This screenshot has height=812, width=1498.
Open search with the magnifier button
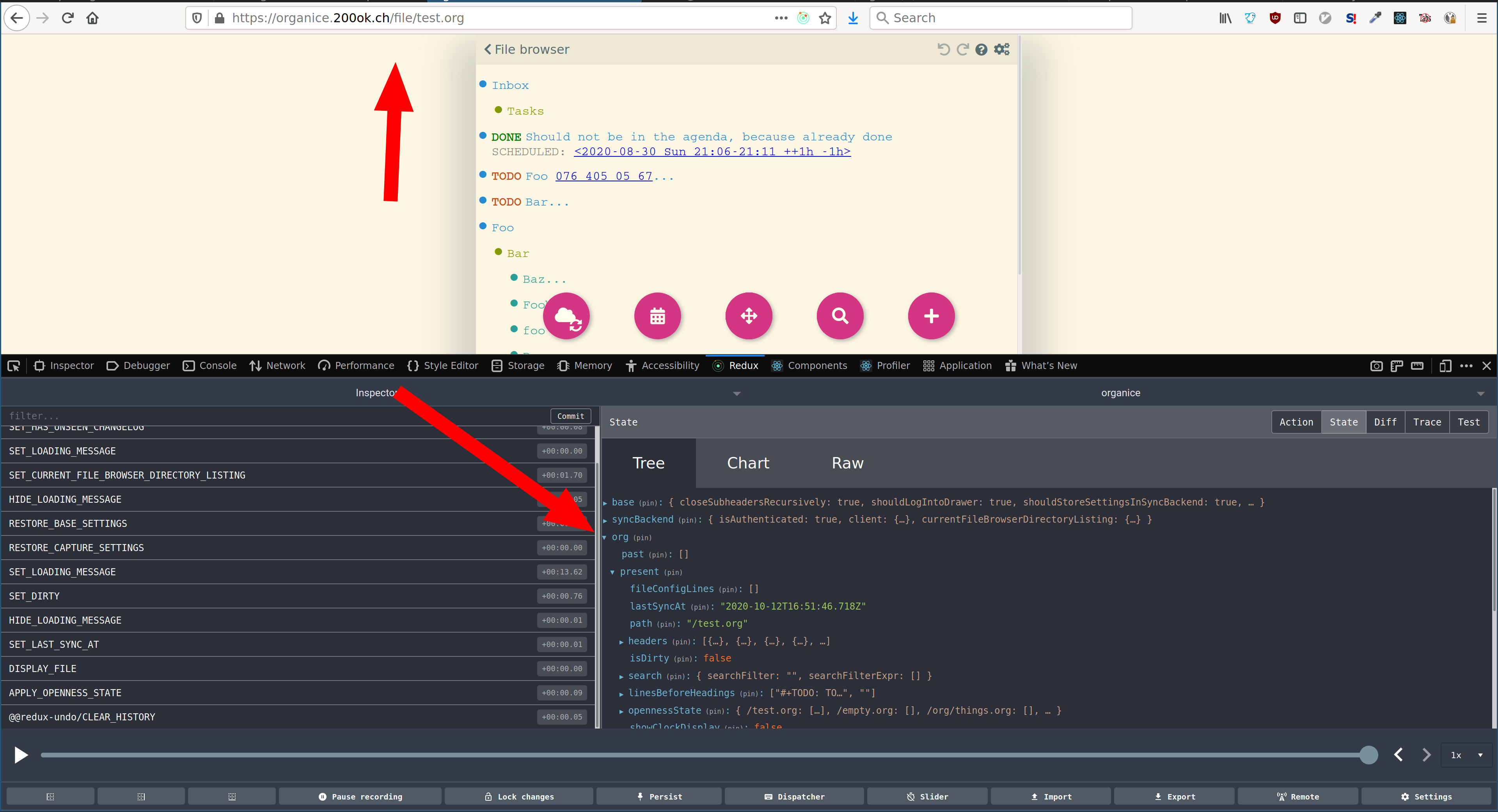coord(840,316)
